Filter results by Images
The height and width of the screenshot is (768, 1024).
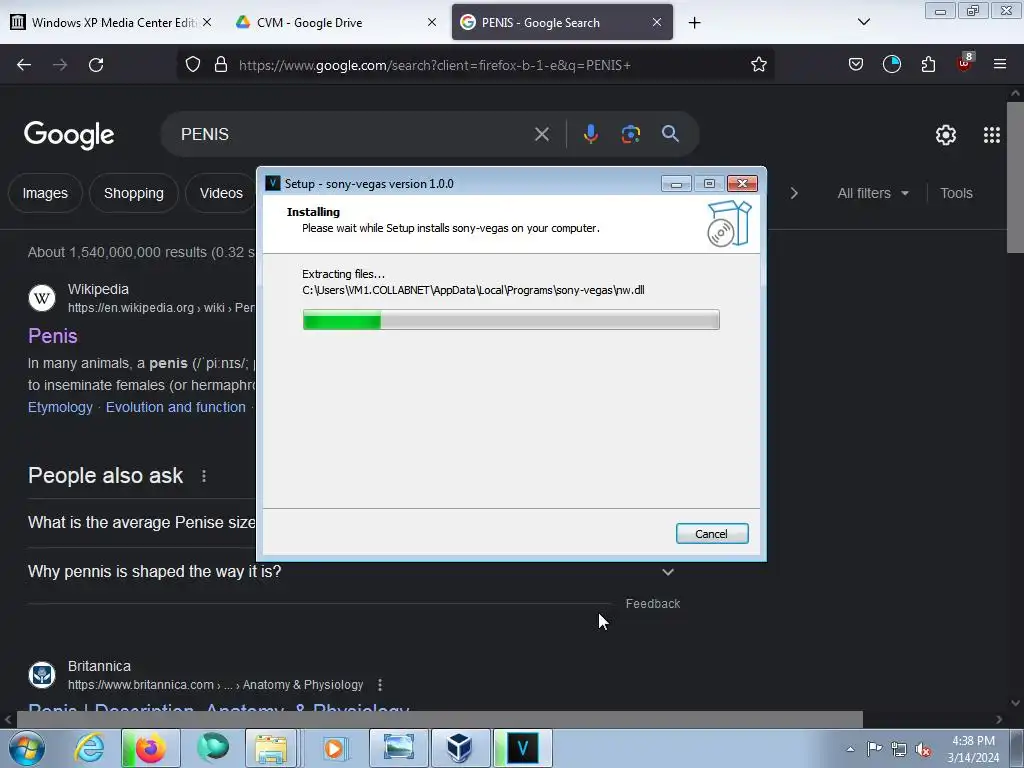point(45,193)
